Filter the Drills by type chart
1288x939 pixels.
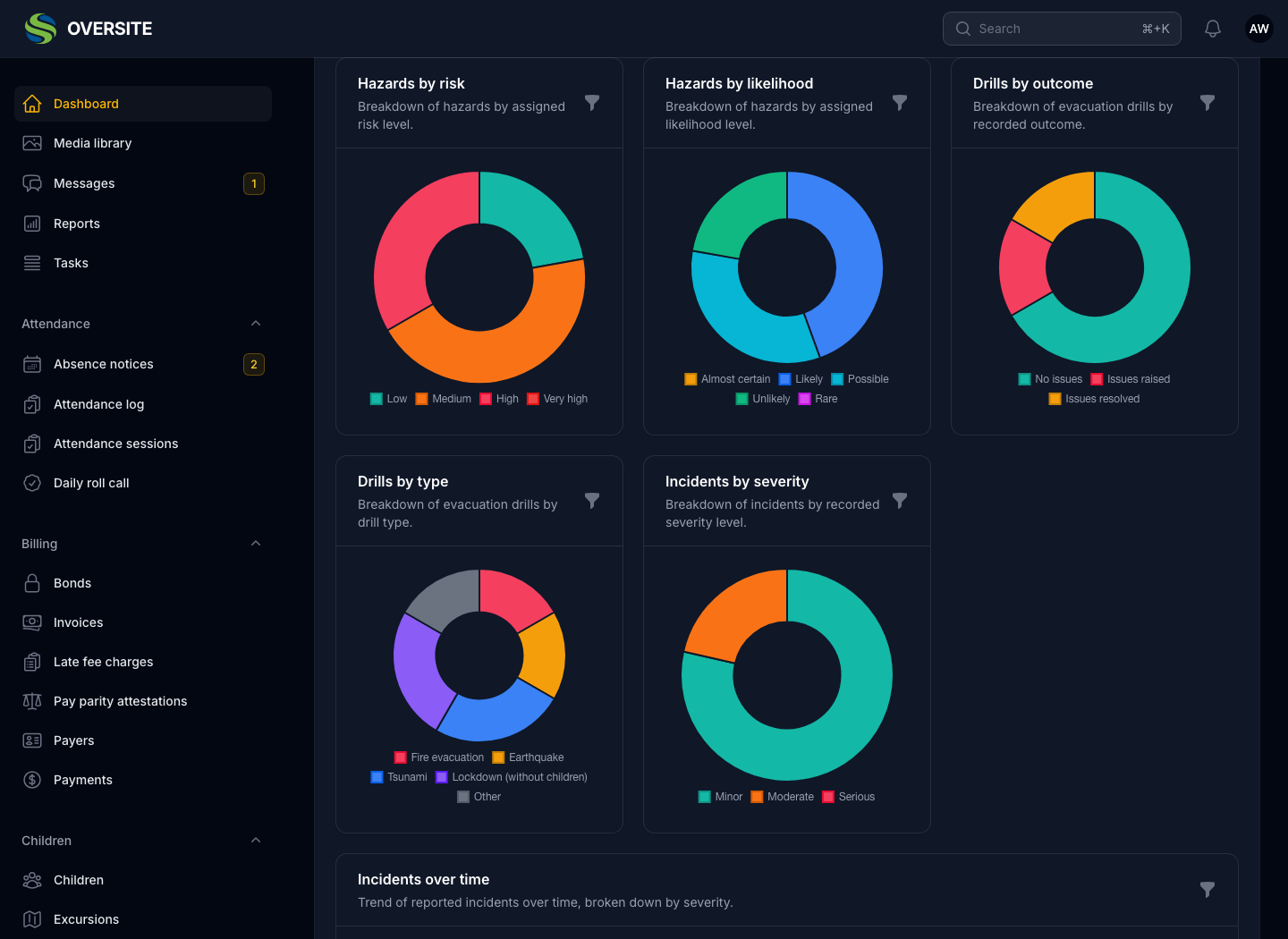[592, 501]
